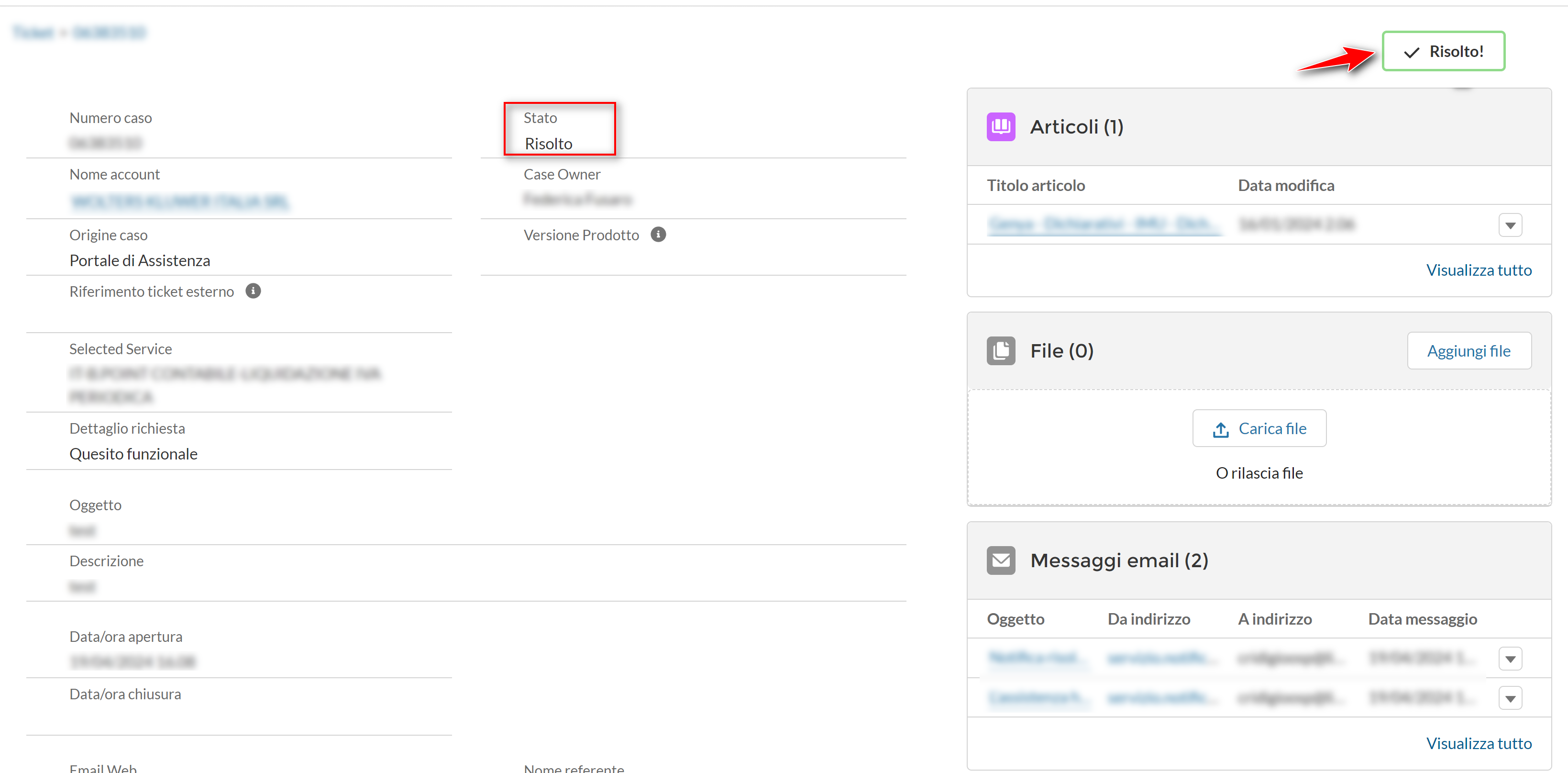
Task: Click the upload arrow icon in Carica file
Action: click(x=1220, y=429)
